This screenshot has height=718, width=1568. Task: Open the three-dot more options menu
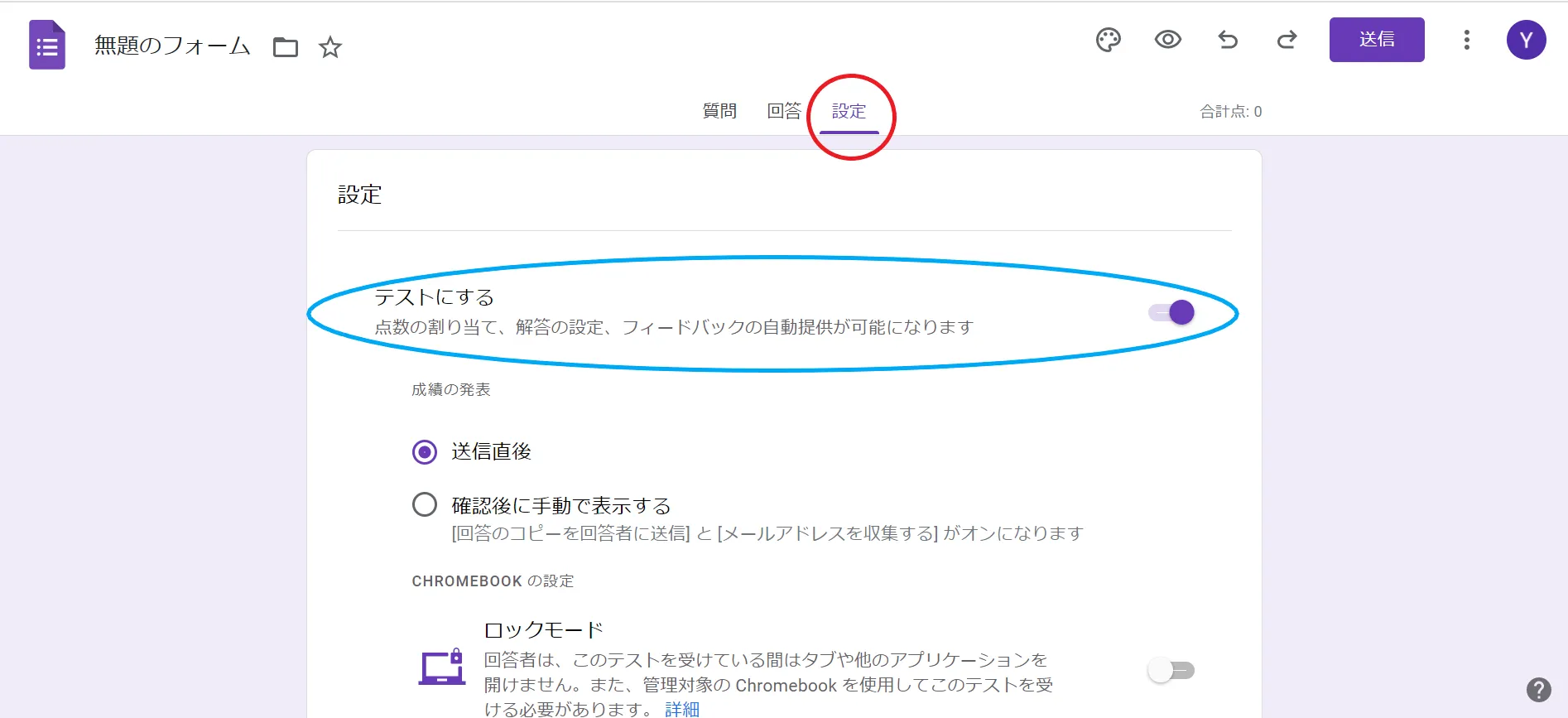[x=1466, y=40]
